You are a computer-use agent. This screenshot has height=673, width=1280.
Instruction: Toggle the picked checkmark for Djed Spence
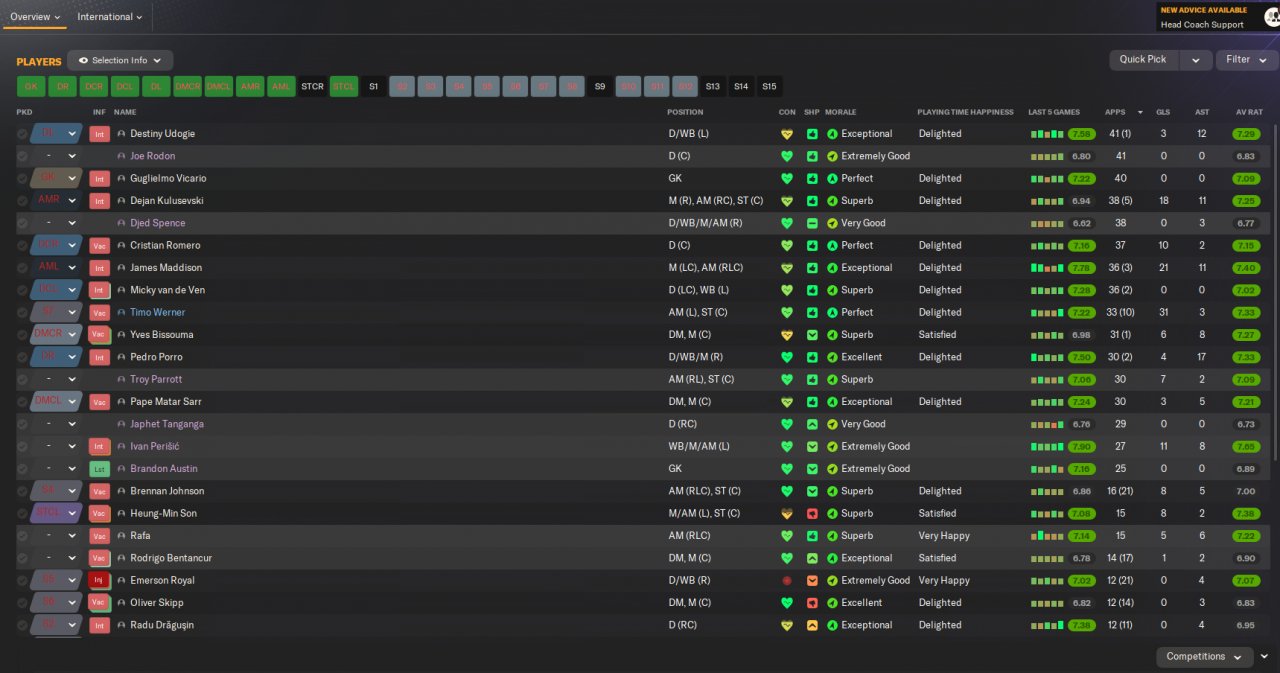pos(22,223)
